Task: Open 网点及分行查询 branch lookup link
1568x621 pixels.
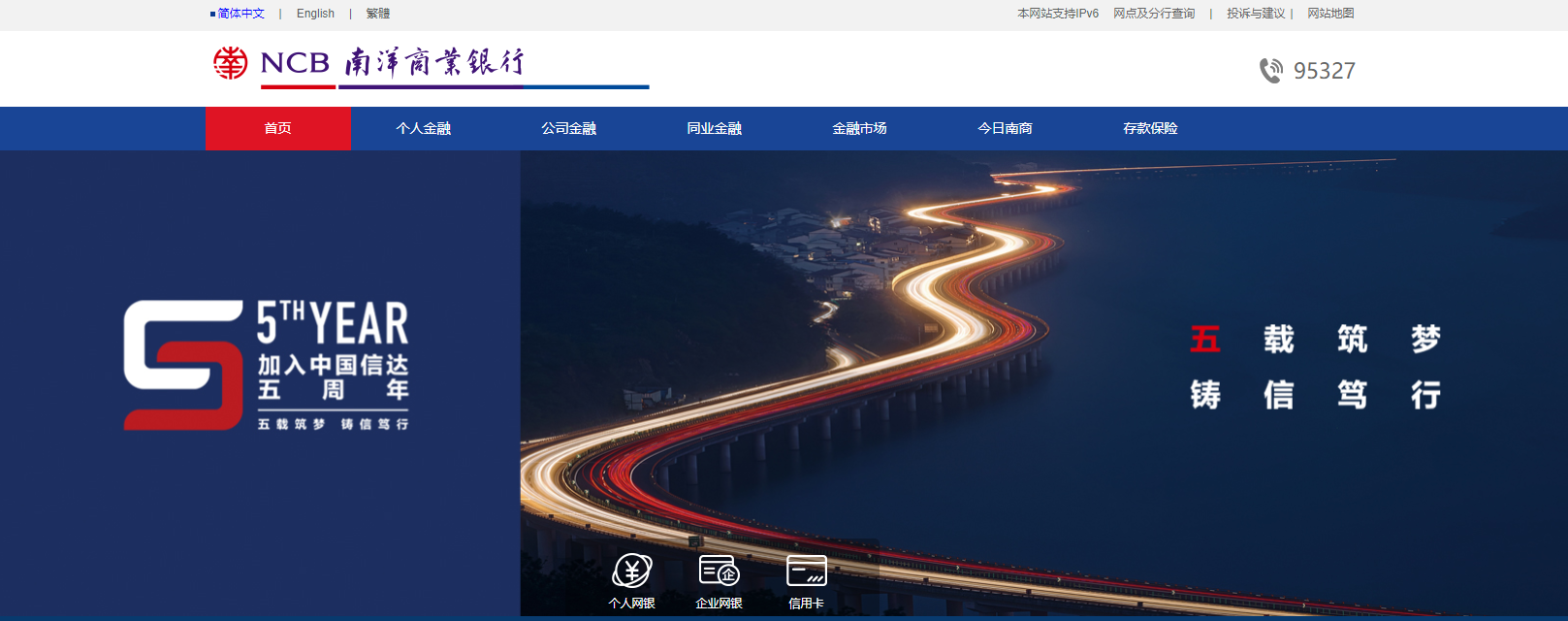Action: click(1154, 14)
